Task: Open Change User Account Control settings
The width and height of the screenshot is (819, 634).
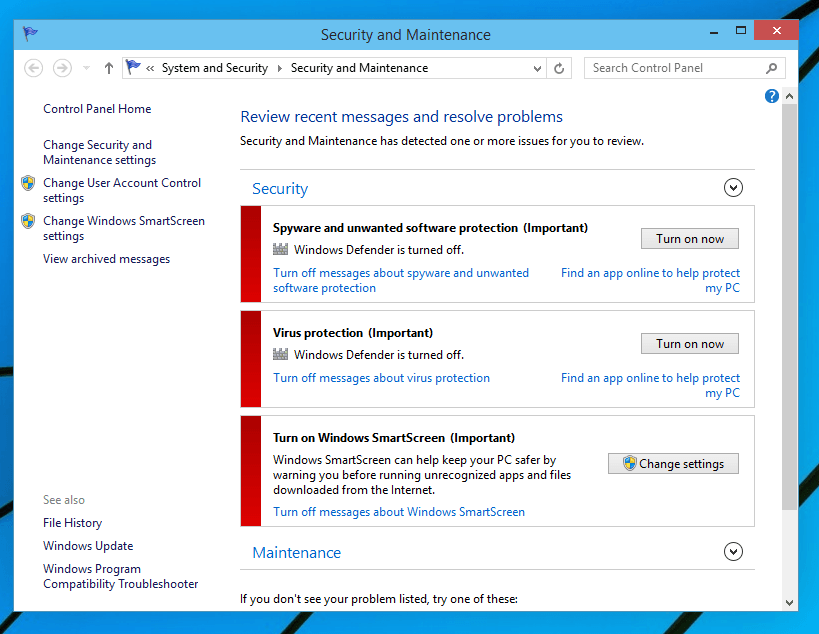Action: 122,190
